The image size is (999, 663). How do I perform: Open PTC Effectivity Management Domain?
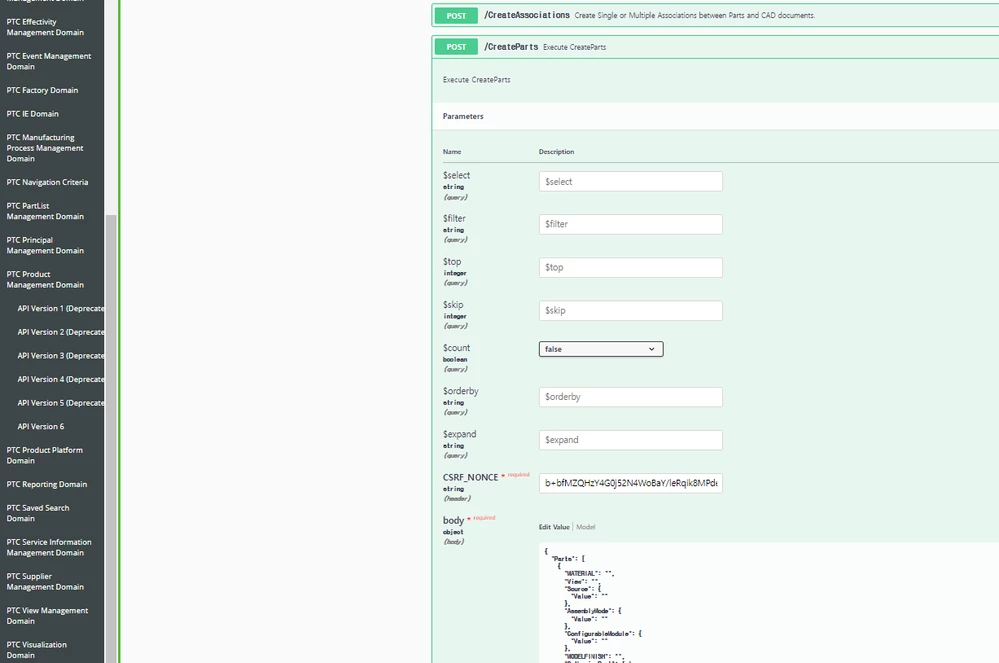pyautogui.click(x=45, y=27)
